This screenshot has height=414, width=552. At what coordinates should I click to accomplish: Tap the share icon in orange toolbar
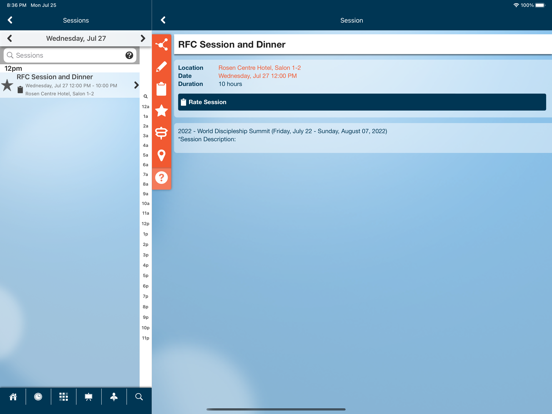coord(162,45)
